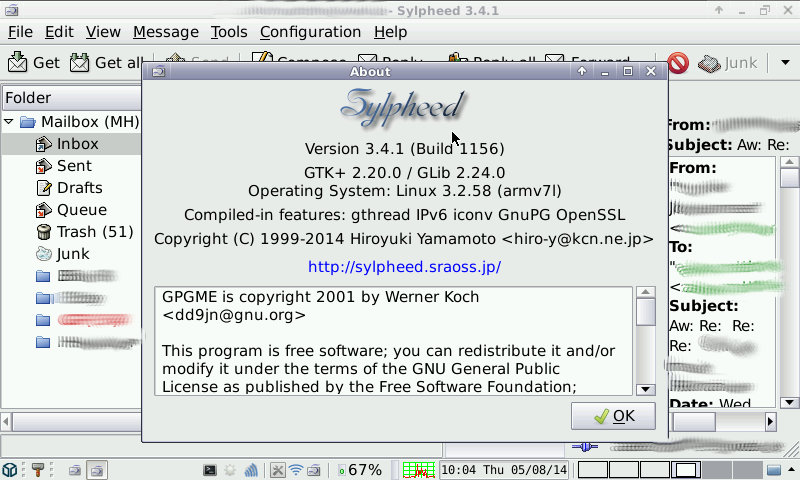Click the Reply envelope icon in the toolbar

pos(367,58)
